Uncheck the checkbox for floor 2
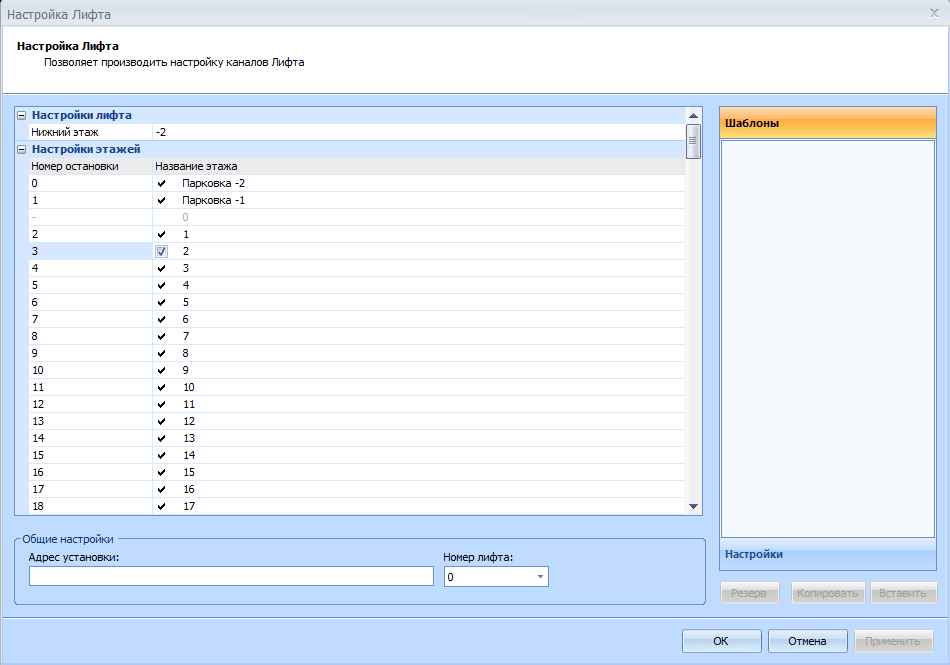This screenshot has width=950, height=665. (x=162, y=252)
